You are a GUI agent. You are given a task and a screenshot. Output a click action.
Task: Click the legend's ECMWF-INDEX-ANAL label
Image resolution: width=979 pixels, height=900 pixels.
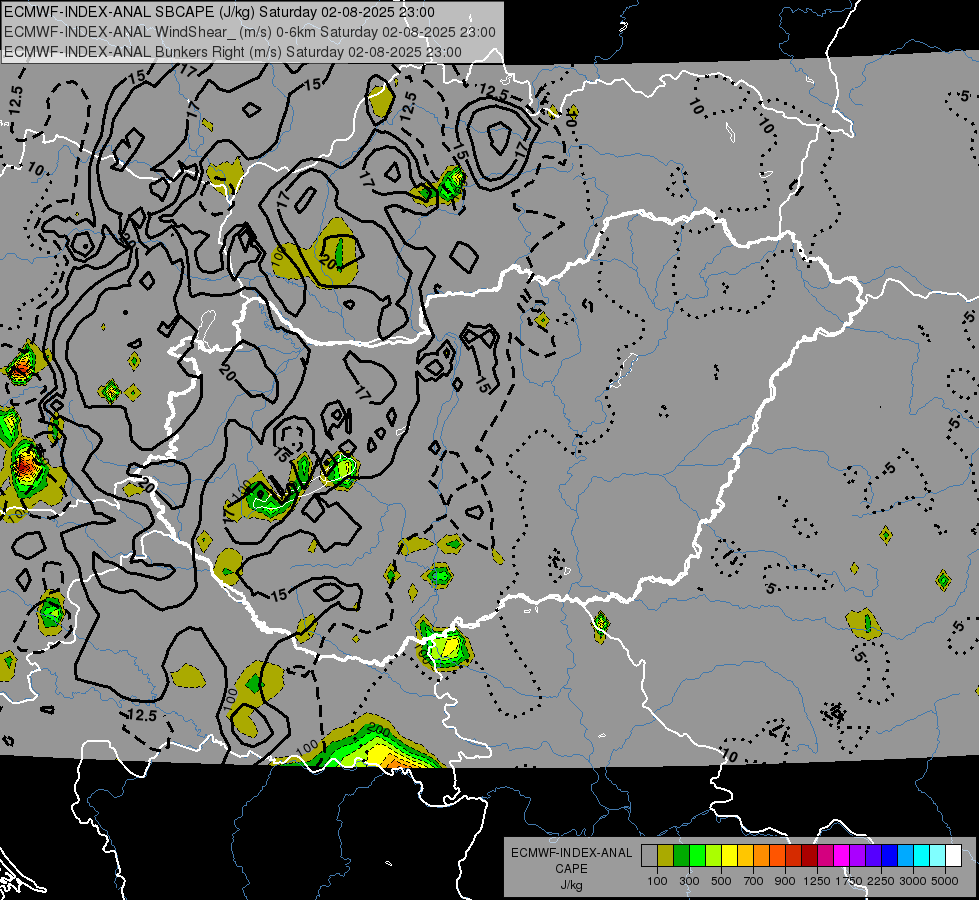[x=571, y=853]
